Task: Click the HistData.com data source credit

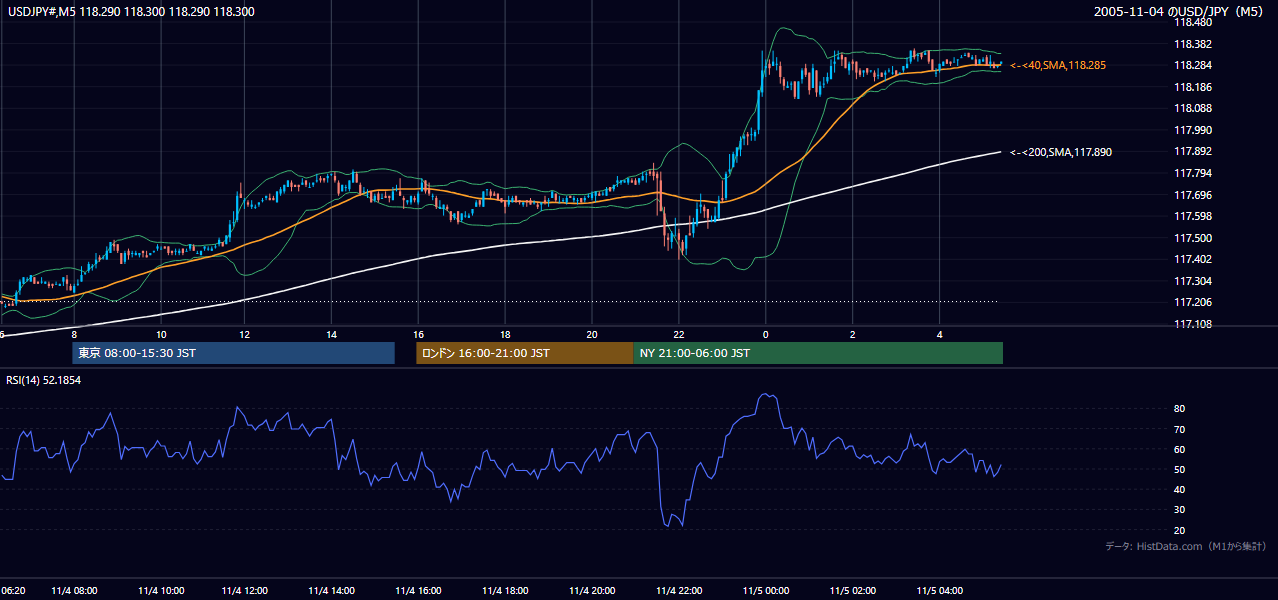Action: click(x=1186, y=546)
